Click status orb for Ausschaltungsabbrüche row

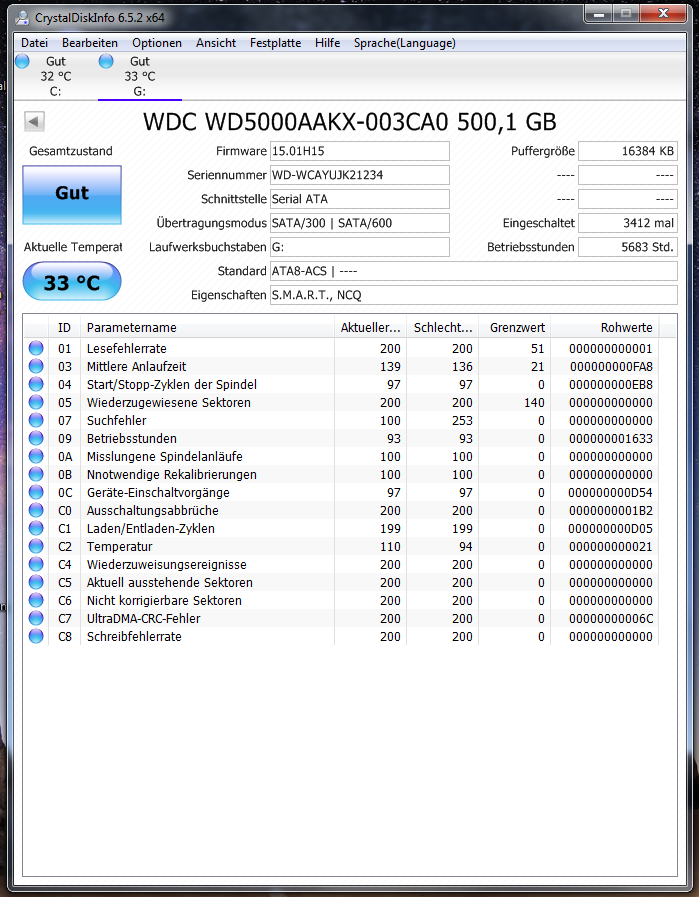coord(36,510)
